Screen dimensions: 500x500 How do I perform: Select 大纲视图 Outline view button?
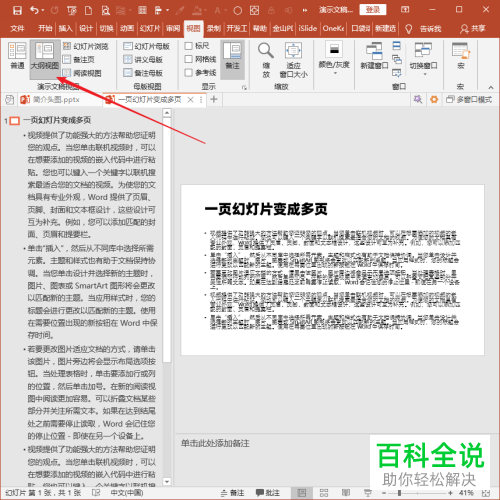tap(45, 59)
